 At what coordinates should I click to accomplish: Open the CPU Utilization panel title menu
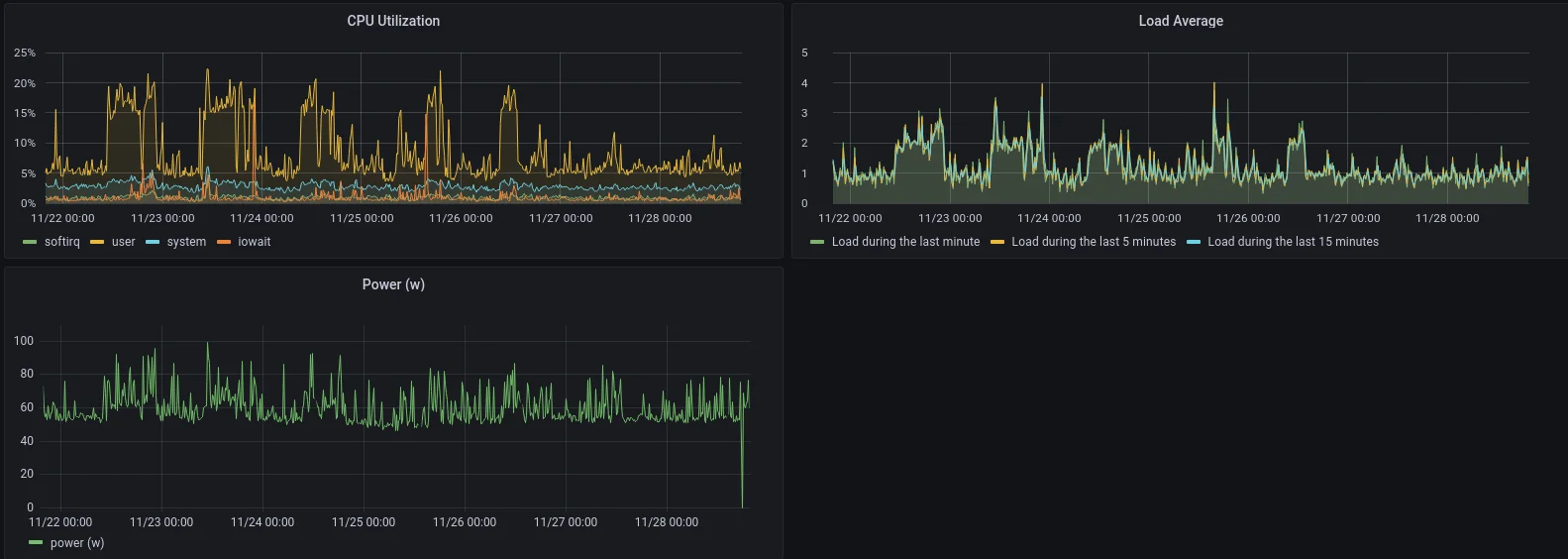click(x=393, y=21)
